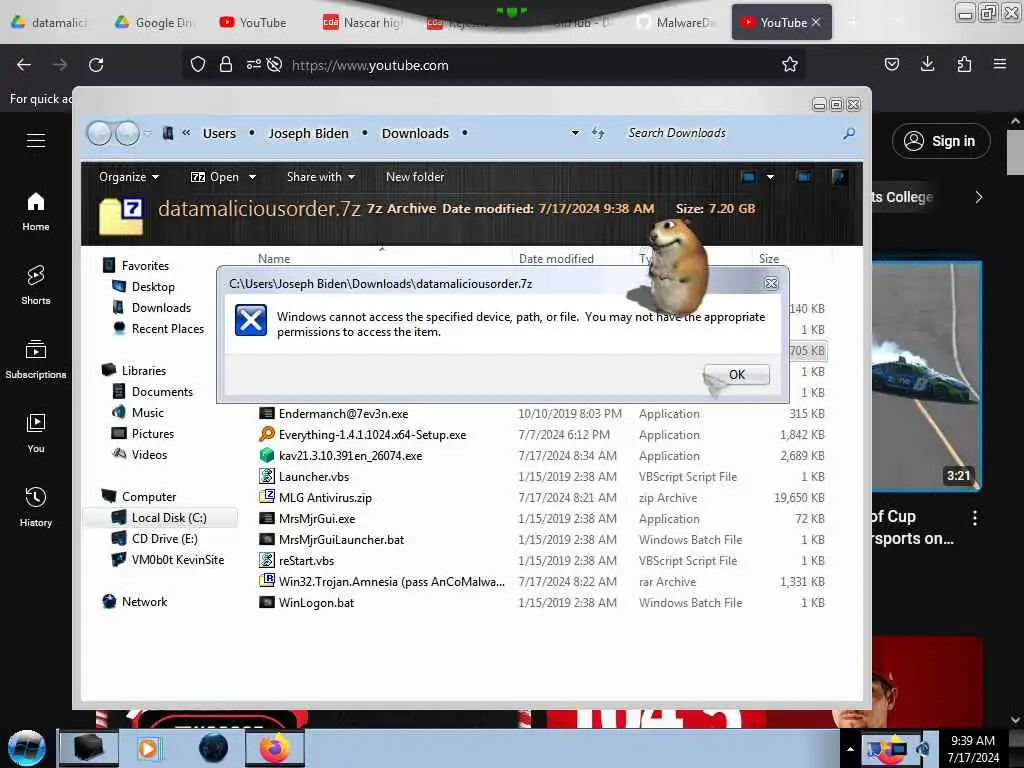Close the error dialog with X
The image size is (1024, 768).
[771, 283]
